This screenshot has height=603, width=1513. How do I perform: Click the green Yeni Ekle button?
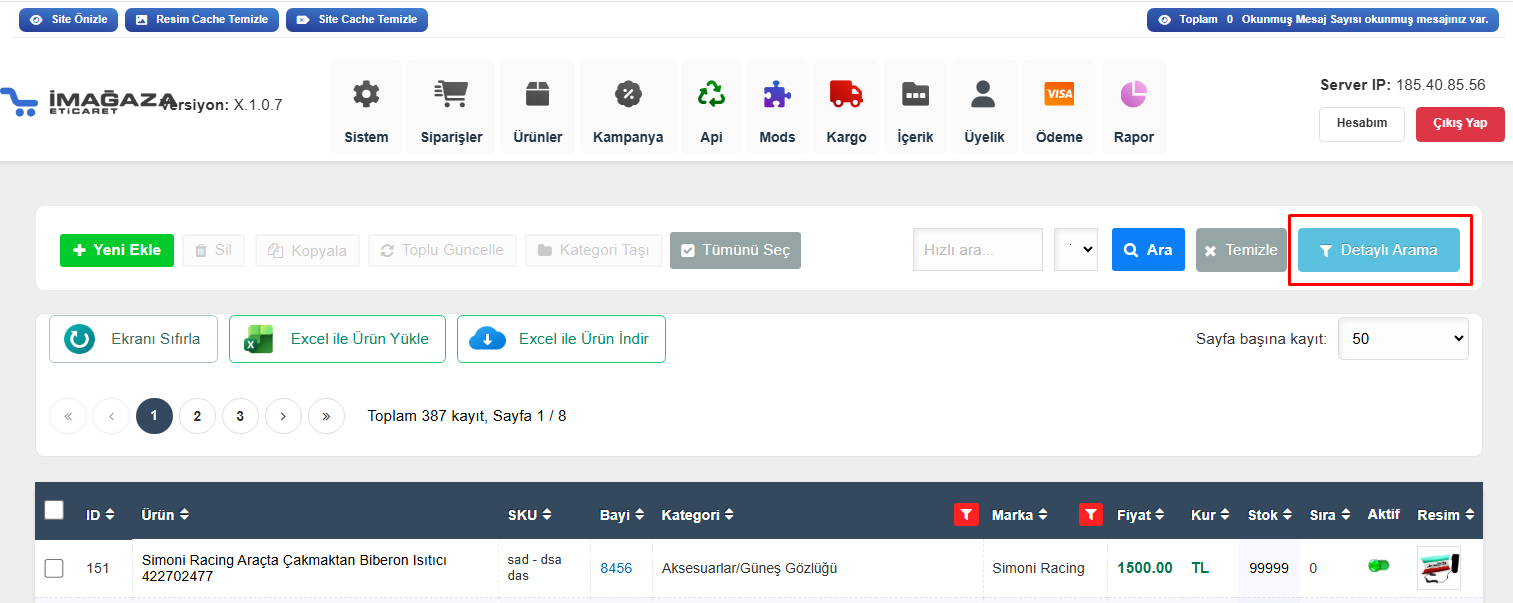coord(117,250)
